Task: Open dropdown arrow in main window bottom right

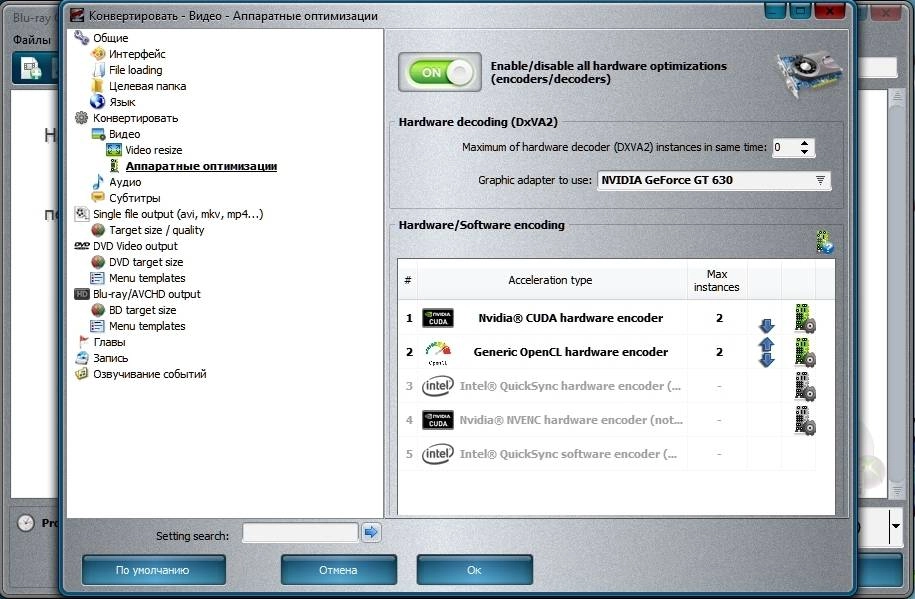Action: 896,525
